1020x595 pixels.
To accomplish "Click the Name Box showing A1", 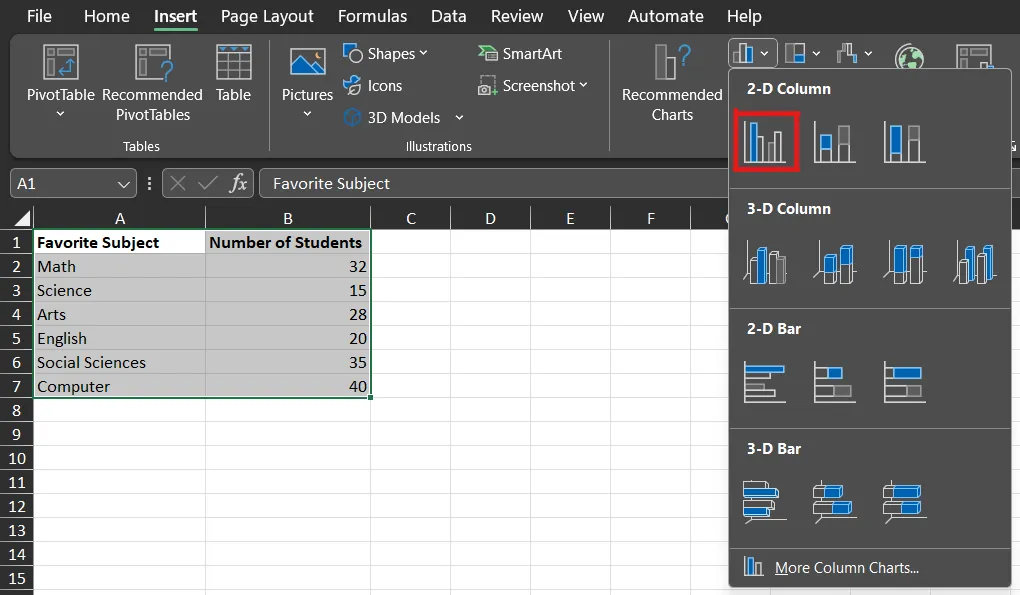I will pos(74,183).
